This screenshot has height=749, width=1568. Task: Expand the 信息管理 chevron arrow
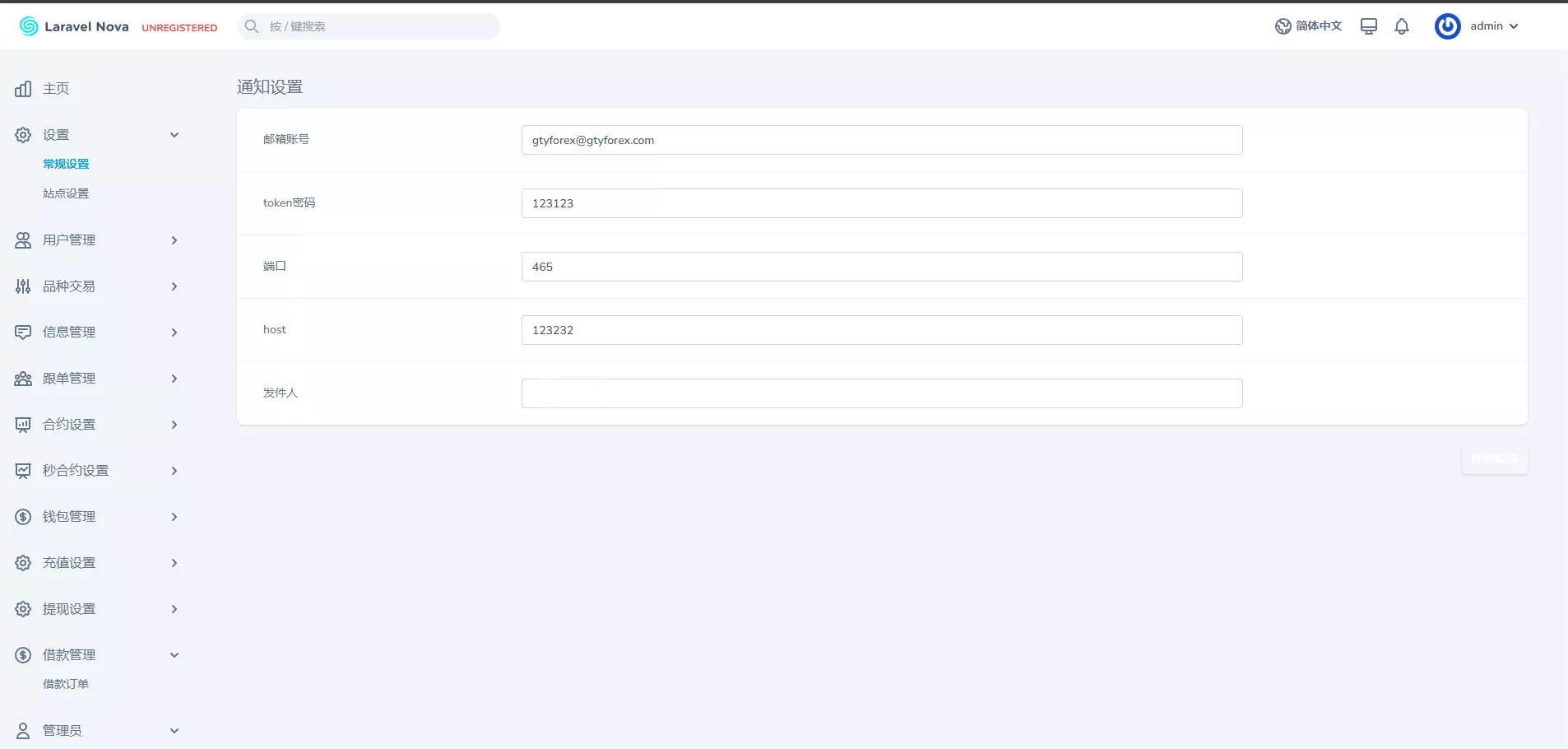tap(174, 333)
